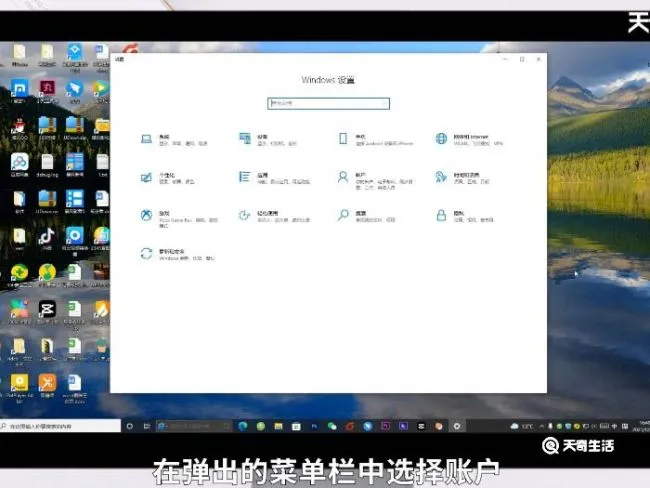Open the 网络和 Internet globe category
650x488 pixels.
point(469,140)
